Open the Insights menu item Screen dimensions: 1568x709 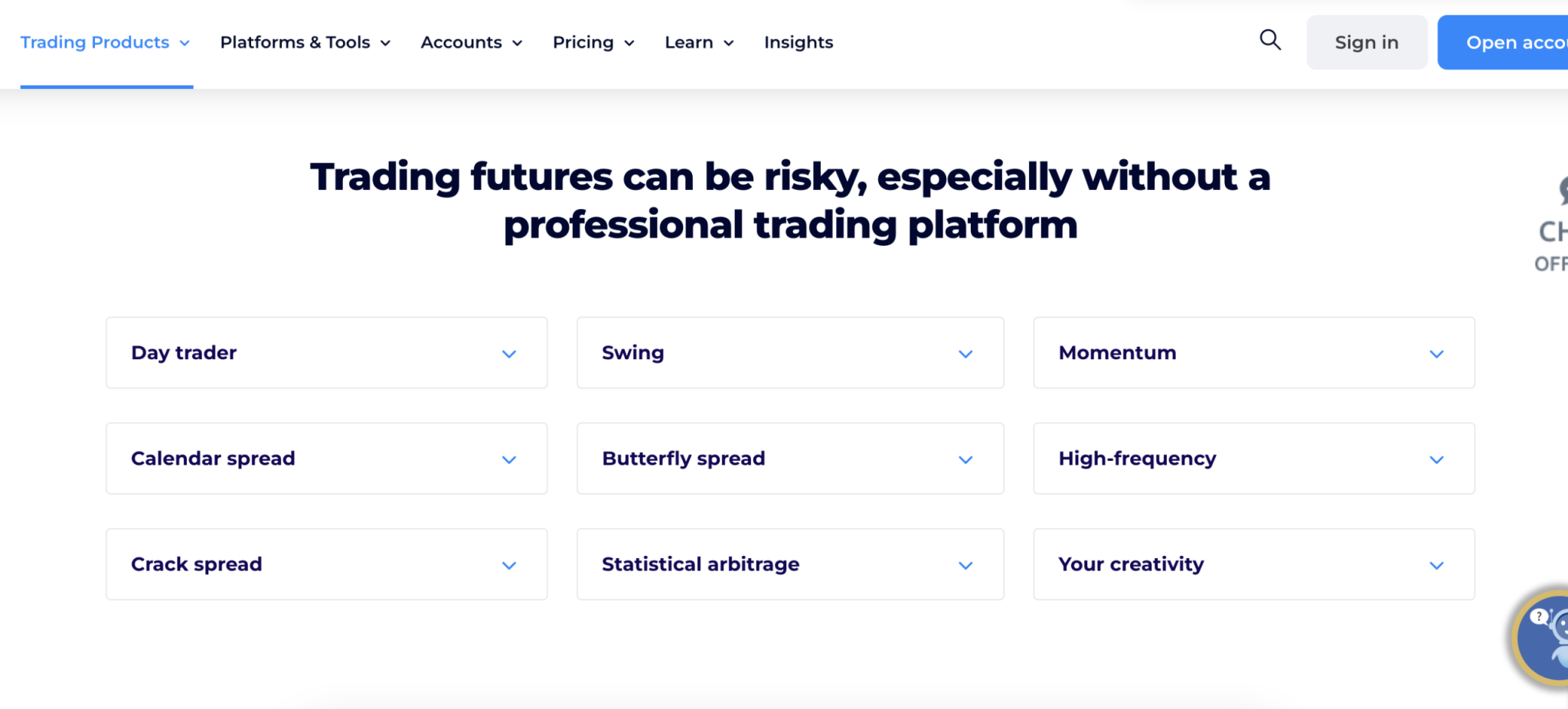(x=798, y=42)
